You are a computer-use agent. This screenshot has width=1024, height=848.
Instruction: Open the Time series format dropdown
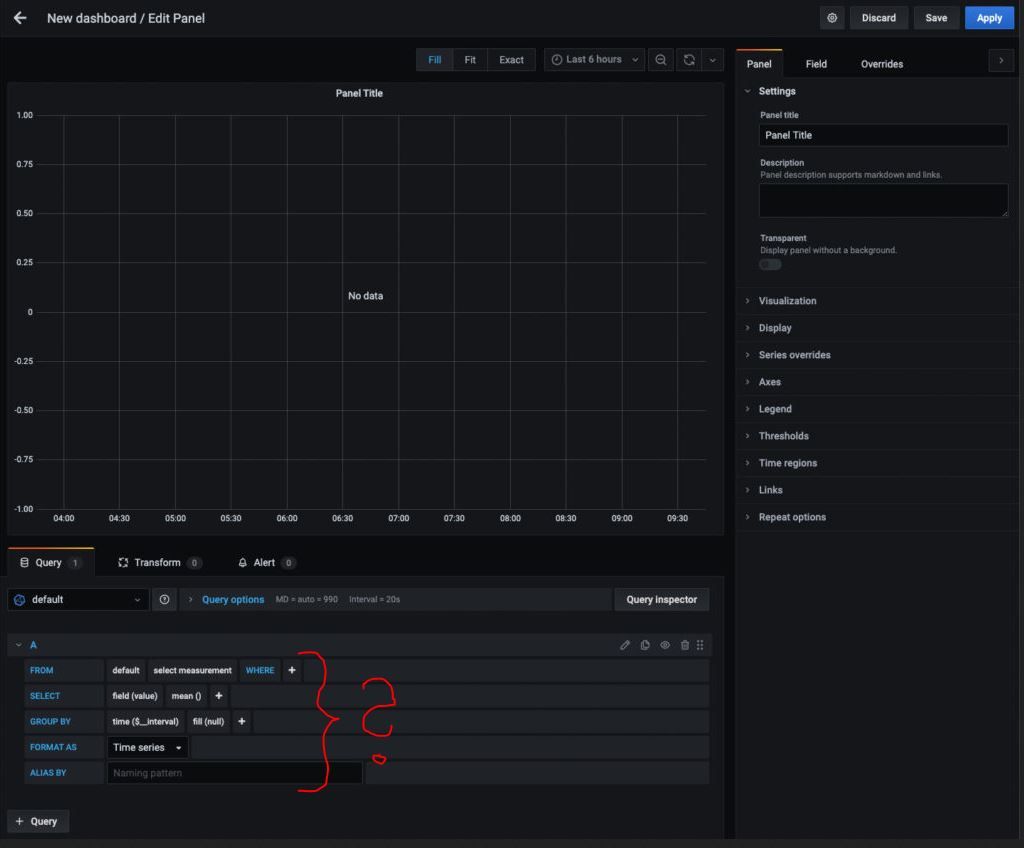(147, 747)
